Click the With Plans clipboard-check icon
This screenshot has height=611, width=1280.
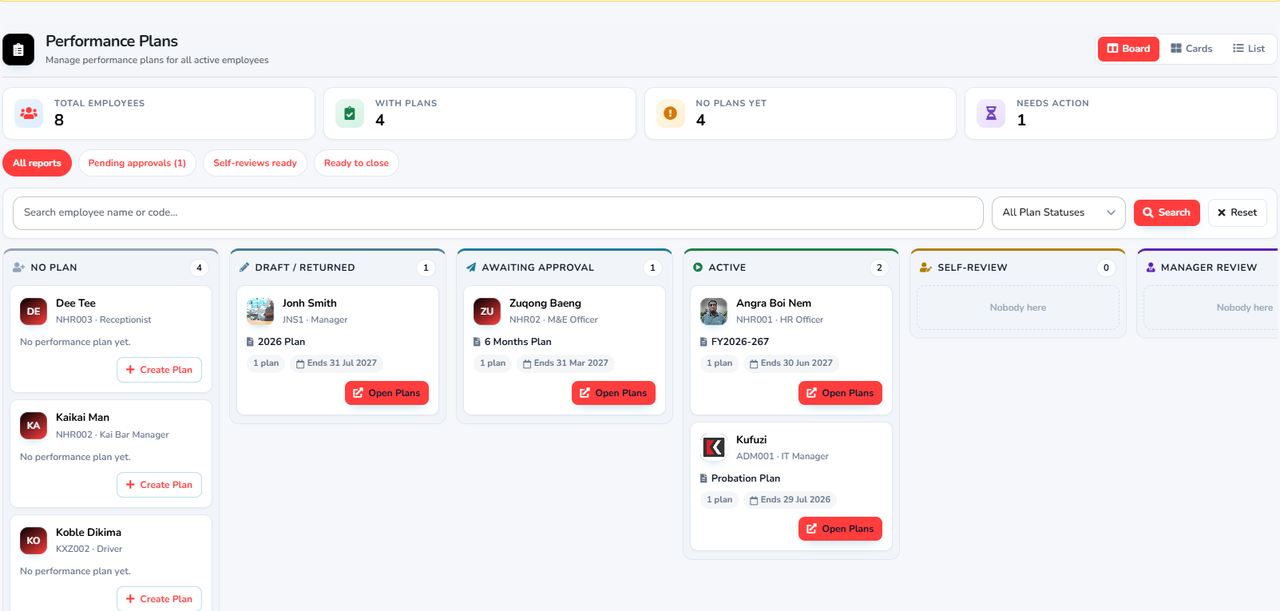(350, 113)
